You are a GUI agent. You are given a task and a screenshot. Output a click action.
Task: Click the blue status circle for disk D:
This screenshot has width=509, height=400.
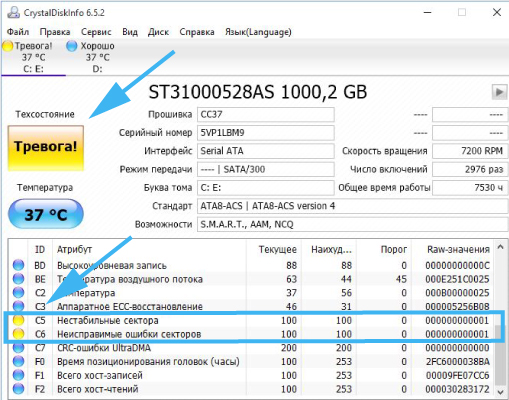[x=71, y=46]
